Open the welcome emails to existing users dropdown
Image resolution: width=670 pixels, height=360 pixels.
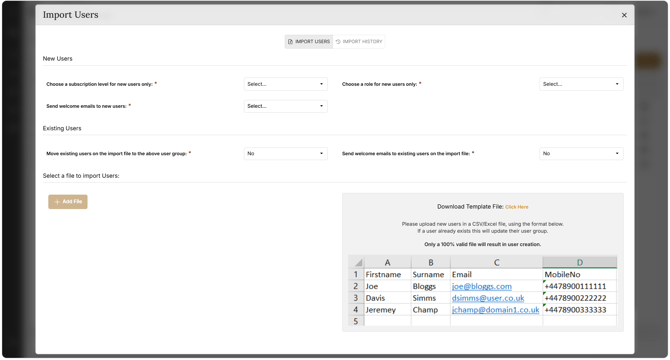point(581,153)
